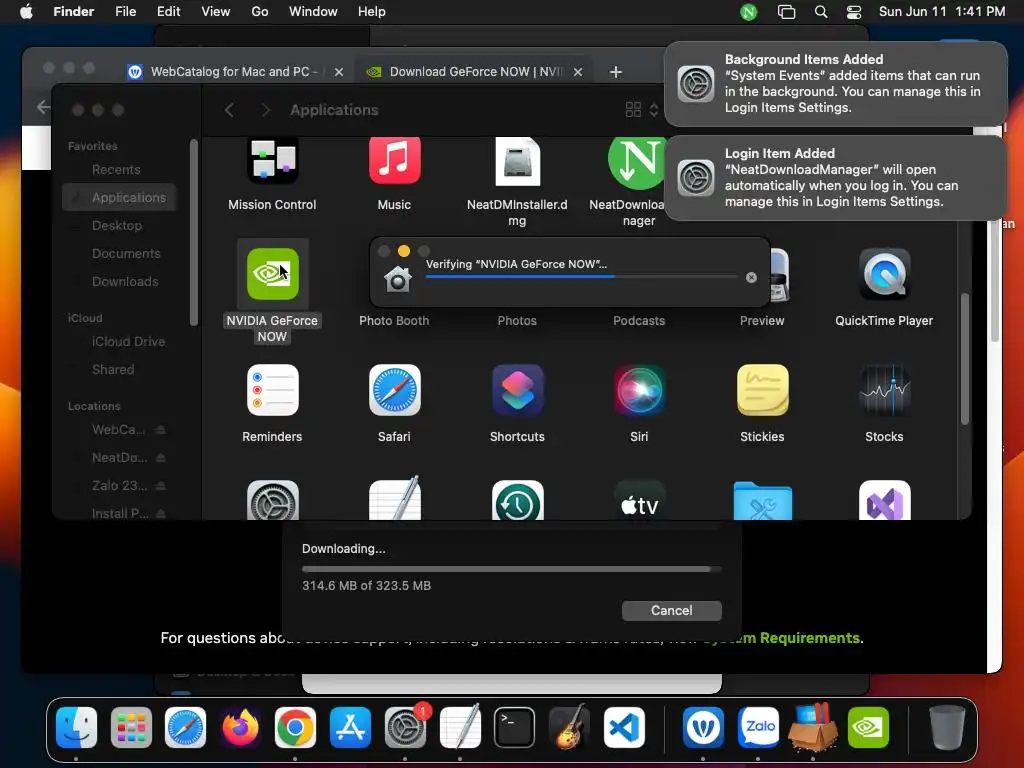Screen dimensions: 1024x768
Task: Open the Window menu
Action: coord(313,12)
